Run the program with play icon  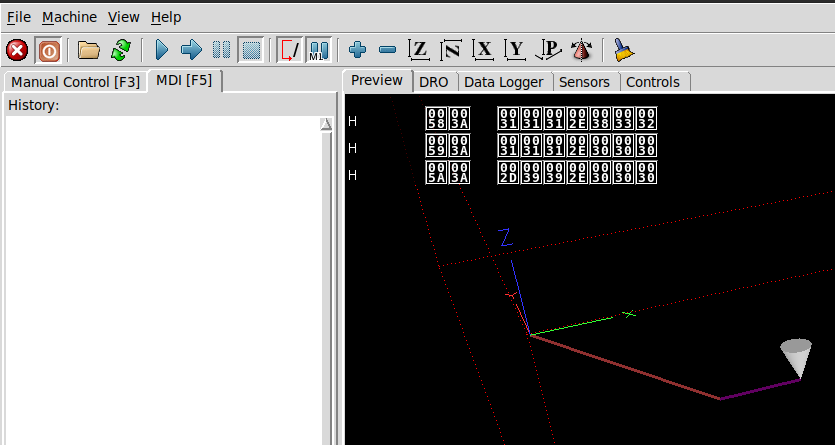pyautogui.click(x=162, y=50)
